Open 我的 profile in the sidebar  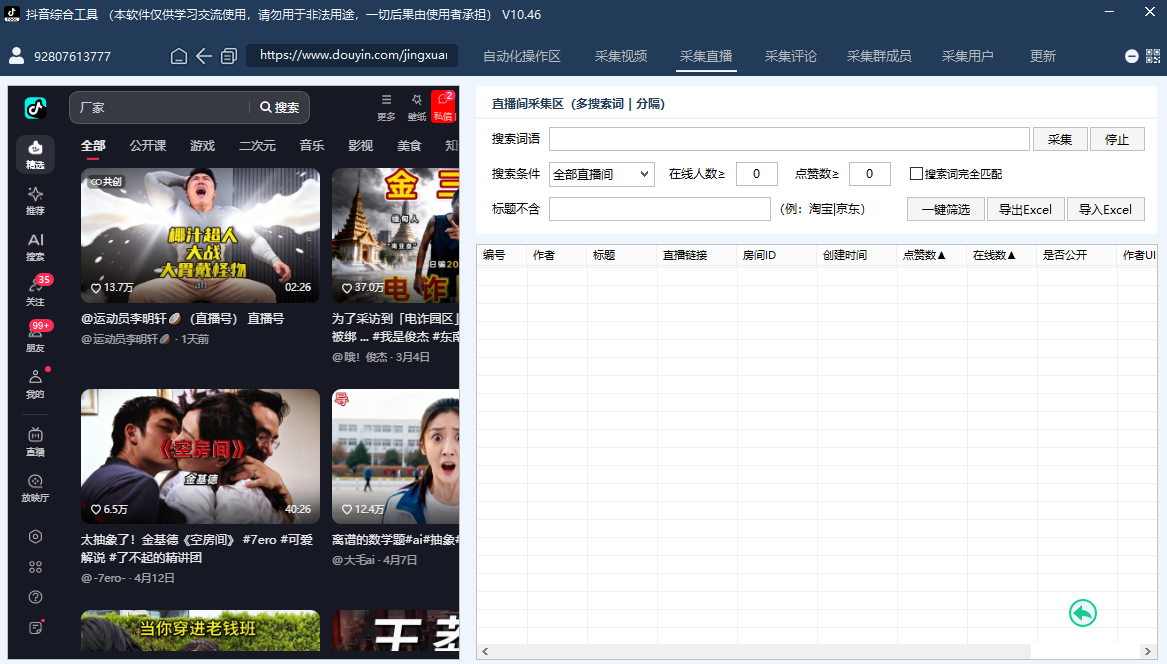(x=35, y=385)
